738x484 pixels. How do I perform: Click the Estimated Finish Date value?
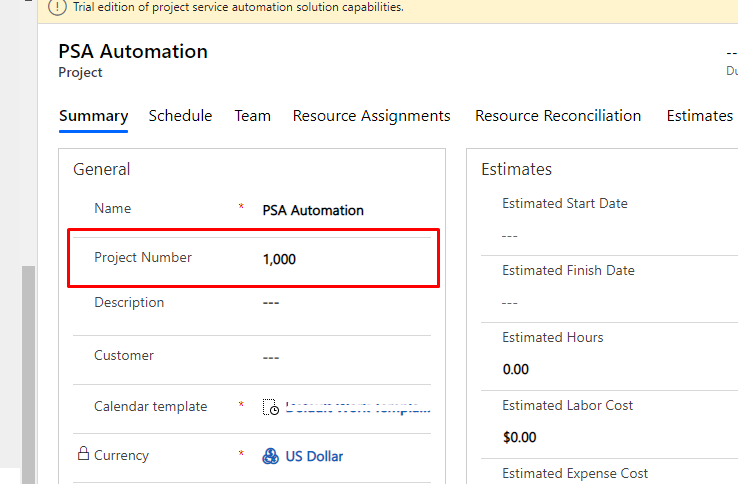click(510, 302)
